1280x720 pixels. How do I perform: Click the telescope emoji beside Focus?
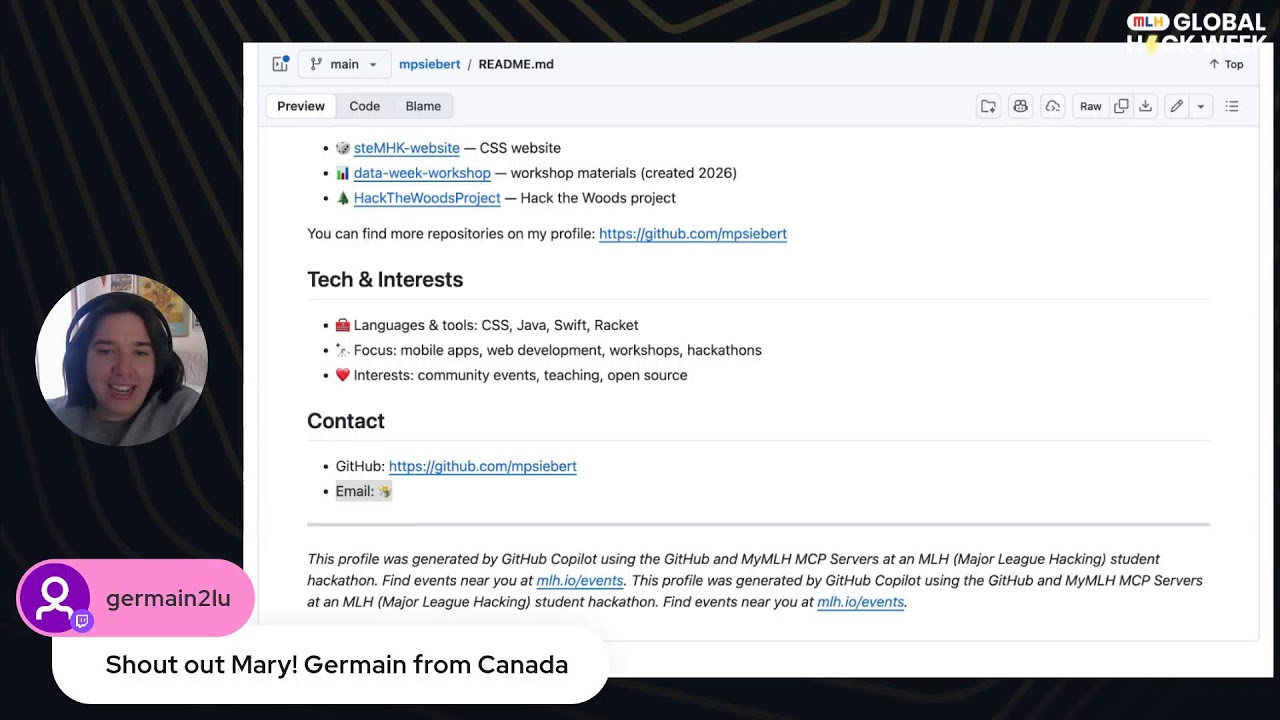click(343, 350)
